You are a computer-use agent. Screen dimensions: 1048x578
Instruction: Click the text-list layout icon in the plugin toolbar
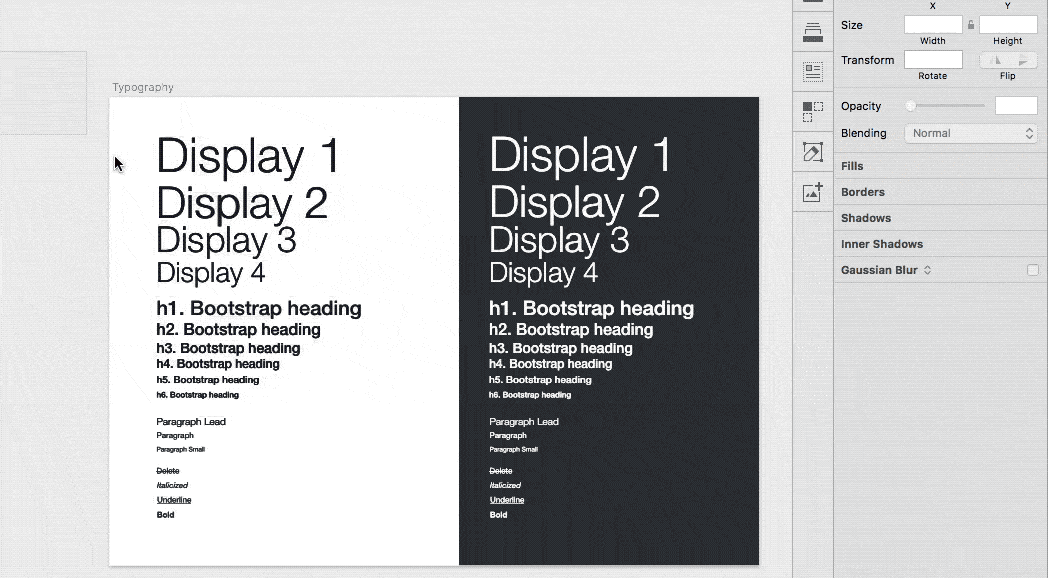[x=813, y=71]
